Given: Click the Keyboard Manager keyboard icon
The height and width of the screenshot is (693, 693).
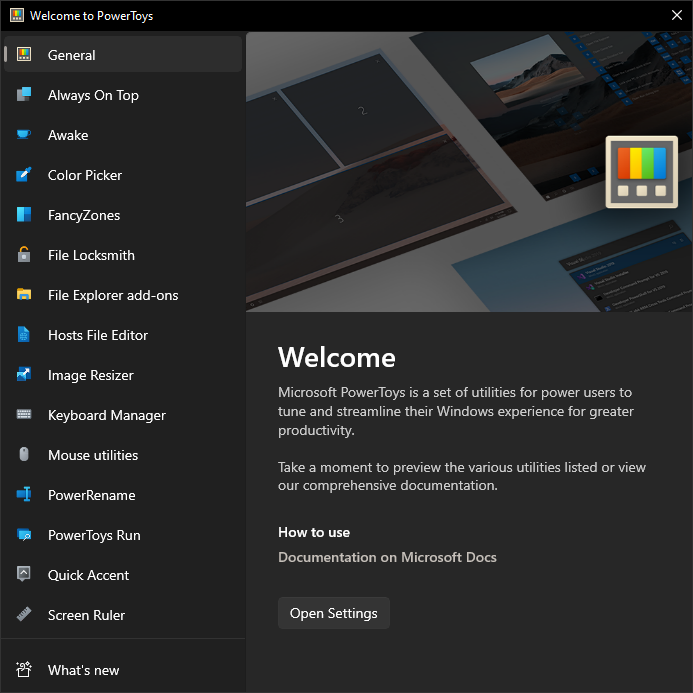Looking at the screenshot, I should (24, 415).
